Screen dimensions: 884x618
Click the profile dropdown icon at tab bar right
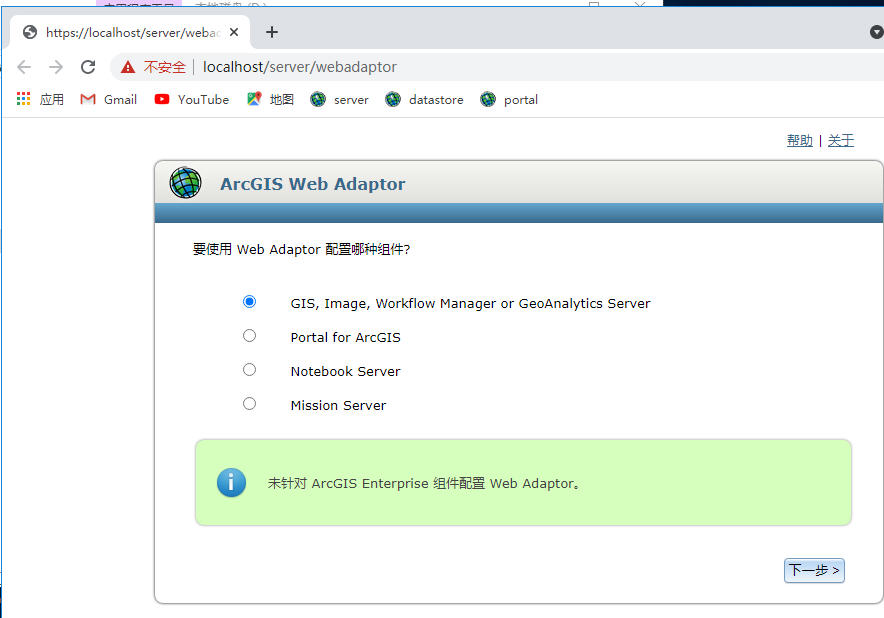click(x=877, y=32)
